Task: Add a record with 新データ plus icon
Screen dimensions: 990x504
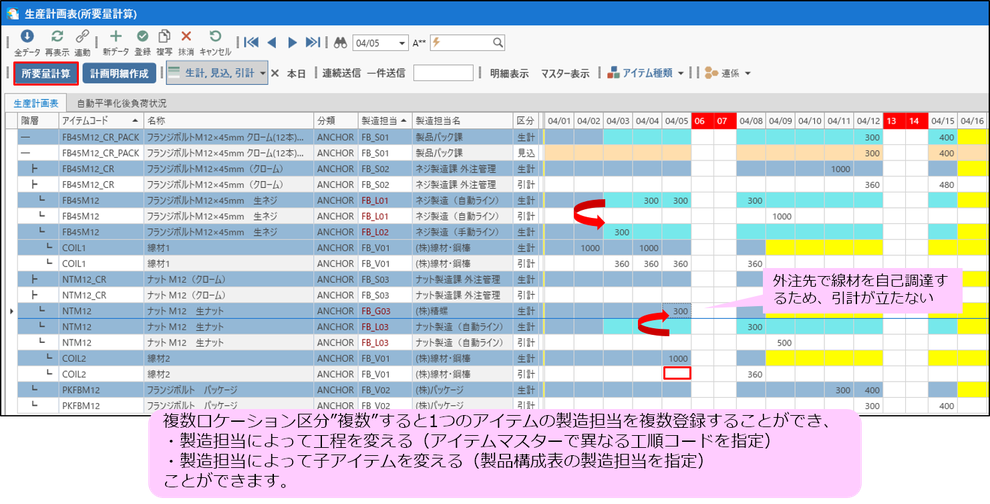Action: pyautogui.click(x=116, y=36)
